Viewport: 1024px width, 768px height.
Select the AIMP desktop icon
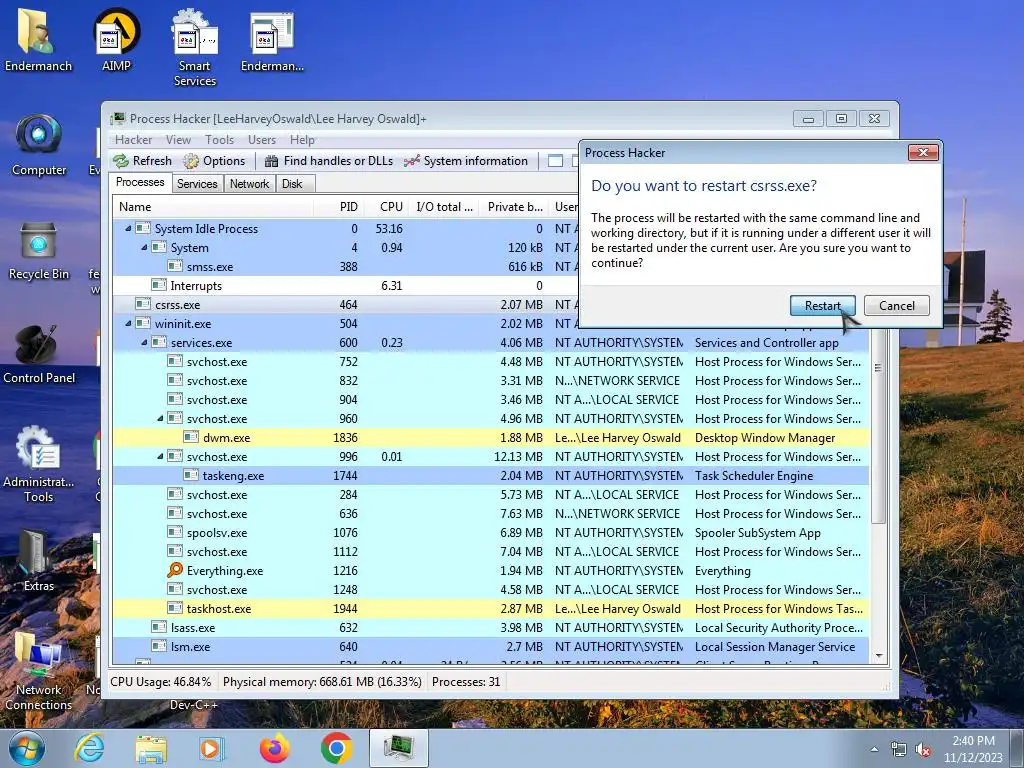[116, 40]
